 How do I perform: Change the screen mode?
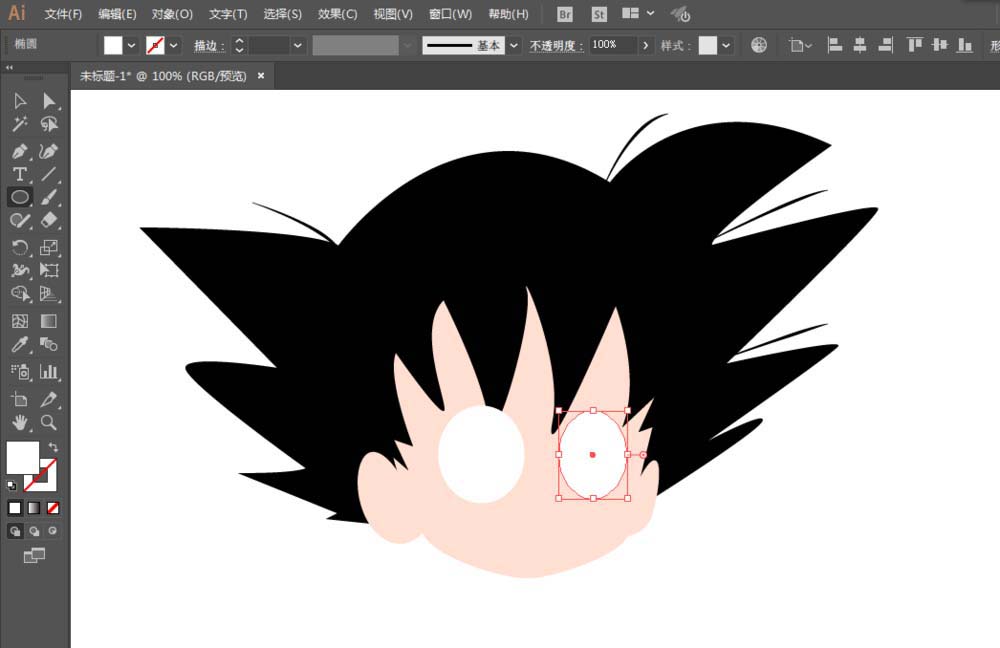pyautogui.click(x=34, y=556)
